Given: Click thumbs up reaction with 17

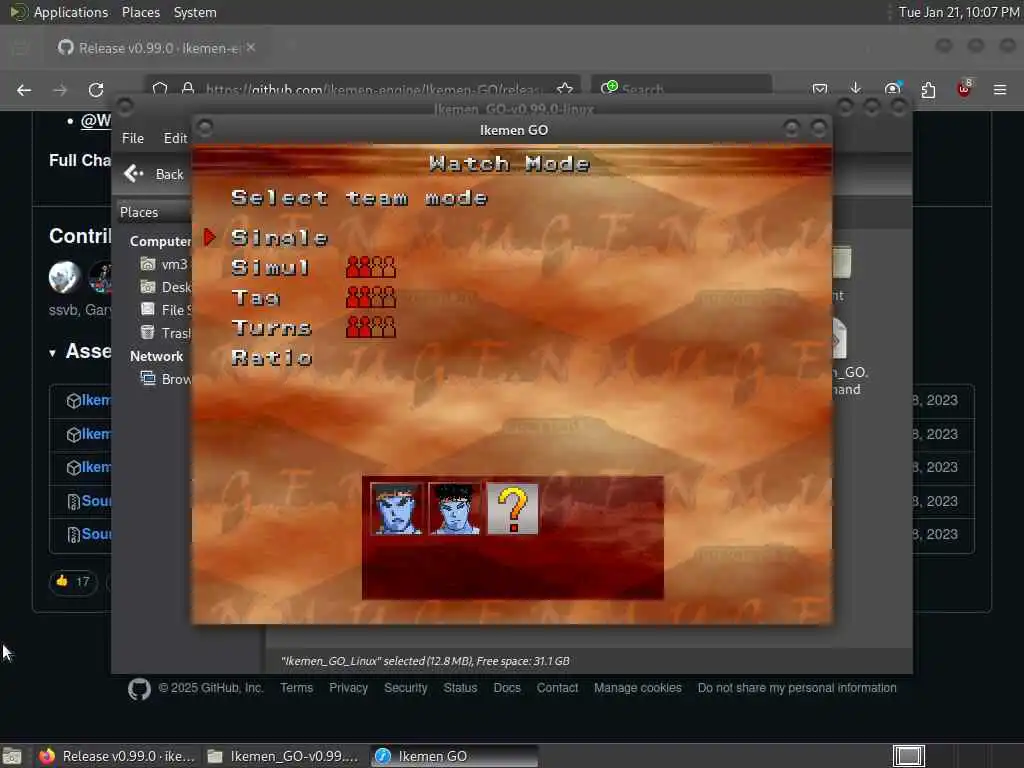Looking at the screenshot, I should coord(73,581).
